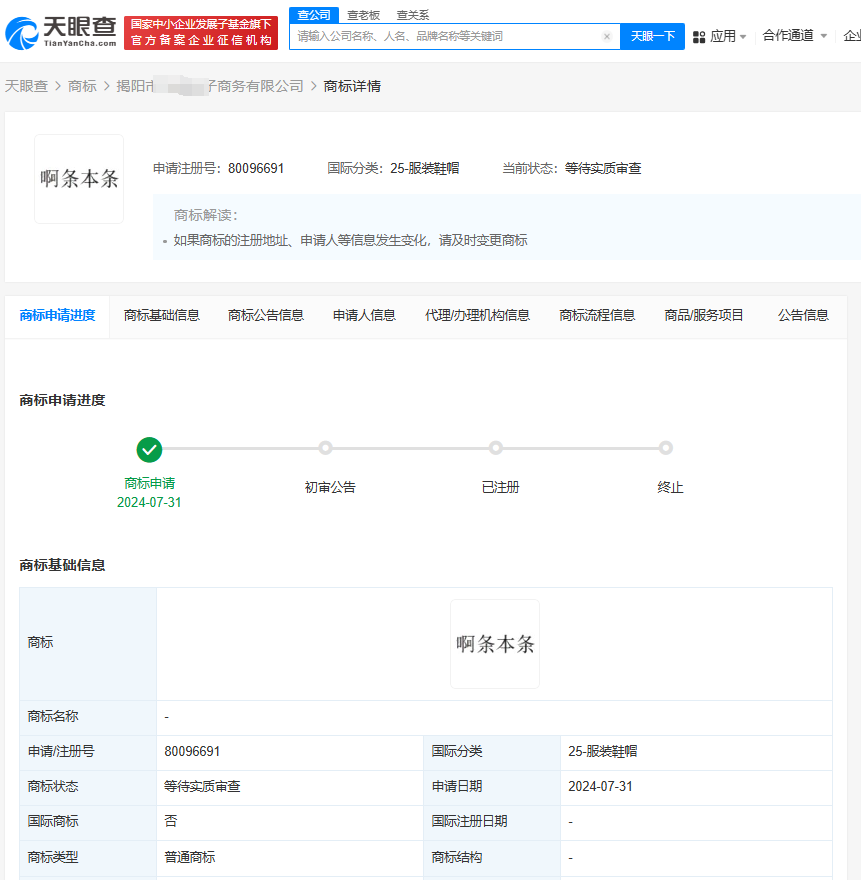Click the 初审公告 progress circle node
Screen dimensions: 861x880
(x=328, y=448)
